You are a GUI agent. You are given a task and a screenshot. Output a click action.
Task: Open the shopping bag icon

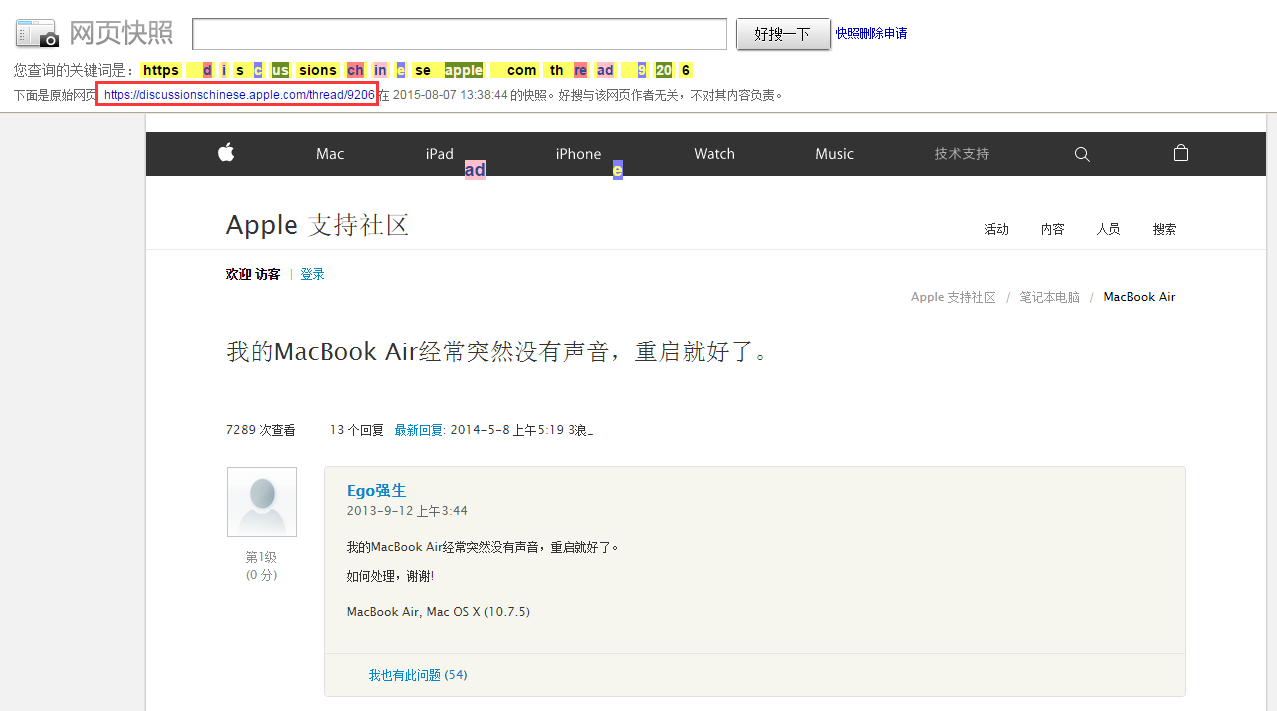[1181, 153]
